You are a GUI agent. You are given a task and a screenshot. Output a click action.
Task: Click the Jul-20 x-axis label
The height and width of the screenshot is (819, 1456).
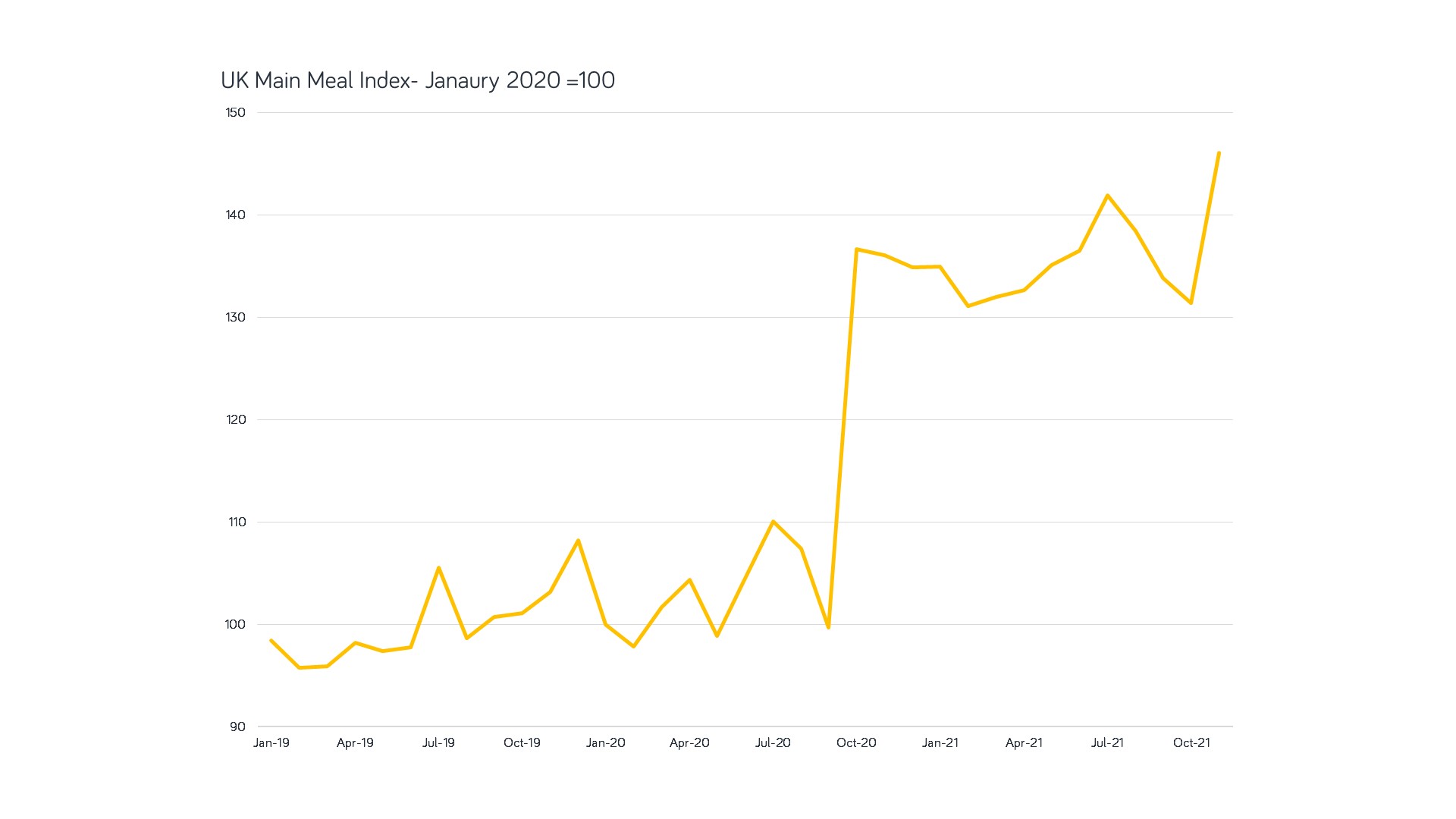773,742
